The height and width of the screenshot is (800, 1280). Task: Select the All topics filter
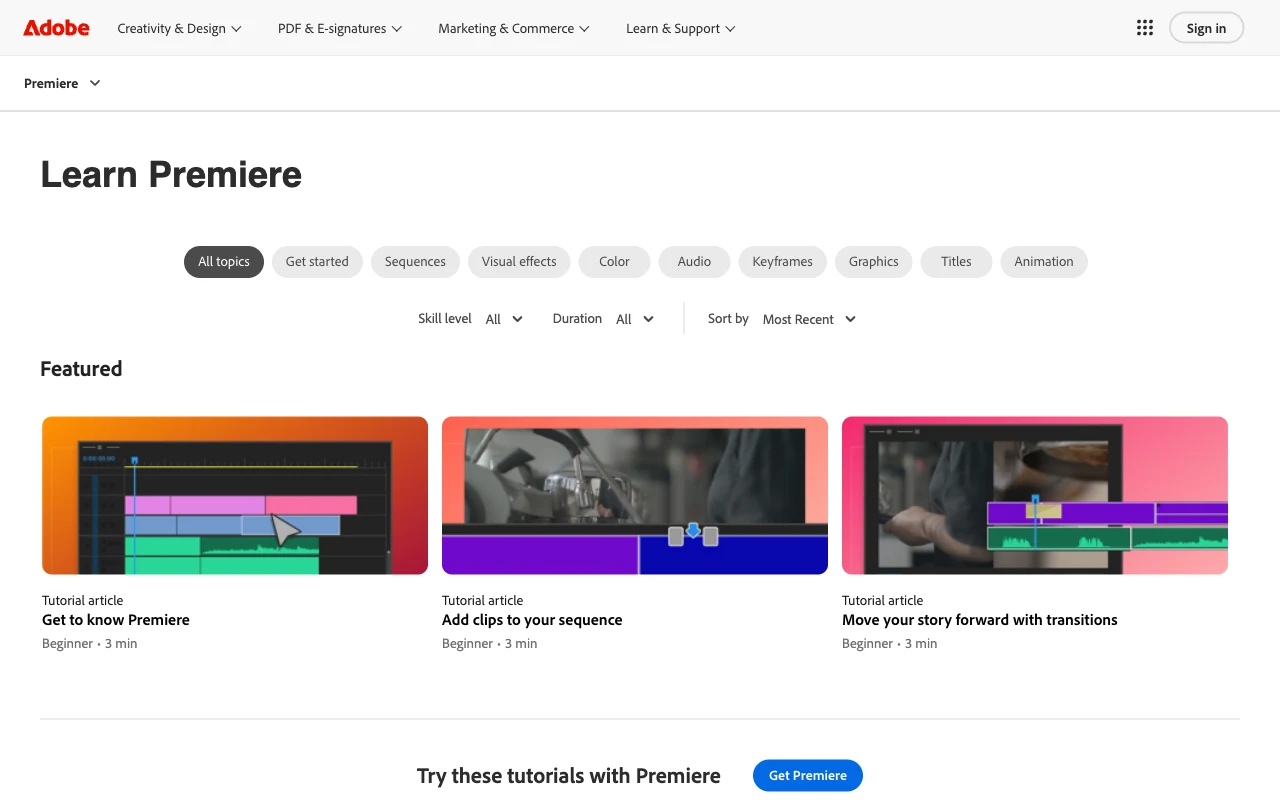point(224,262)
